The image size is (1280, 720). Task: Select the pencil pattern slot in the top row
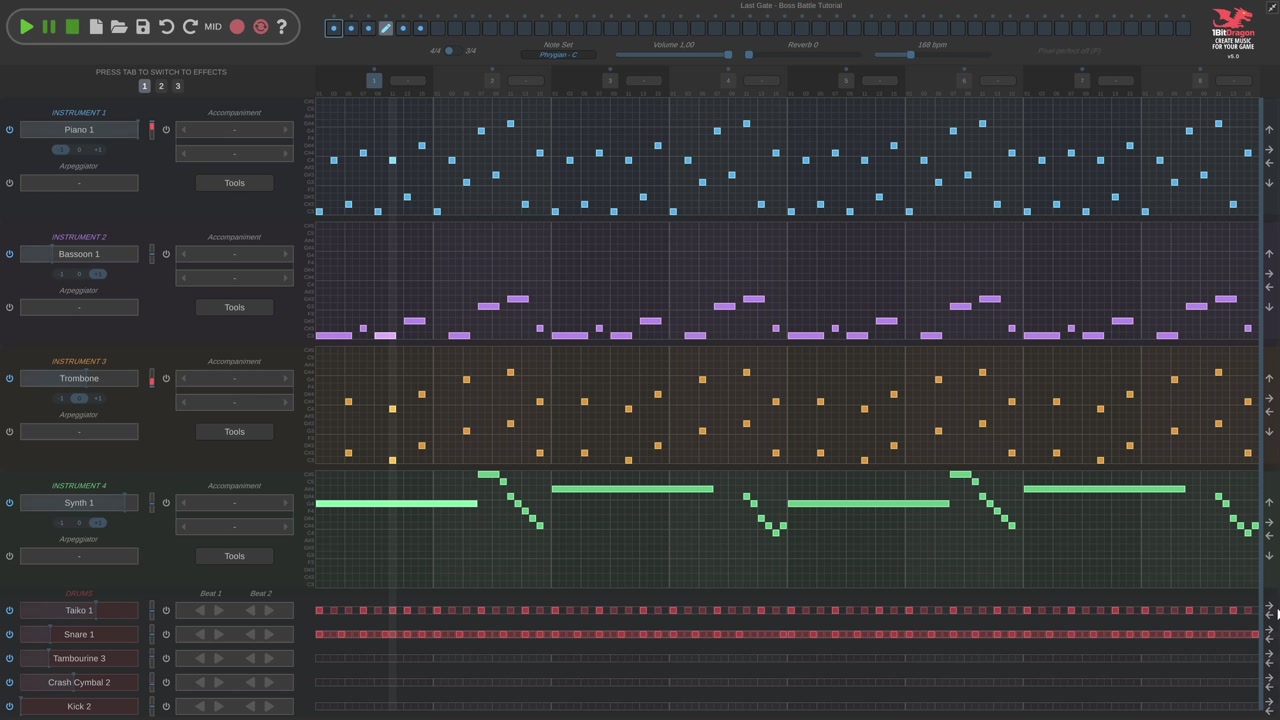click(386, 28)
